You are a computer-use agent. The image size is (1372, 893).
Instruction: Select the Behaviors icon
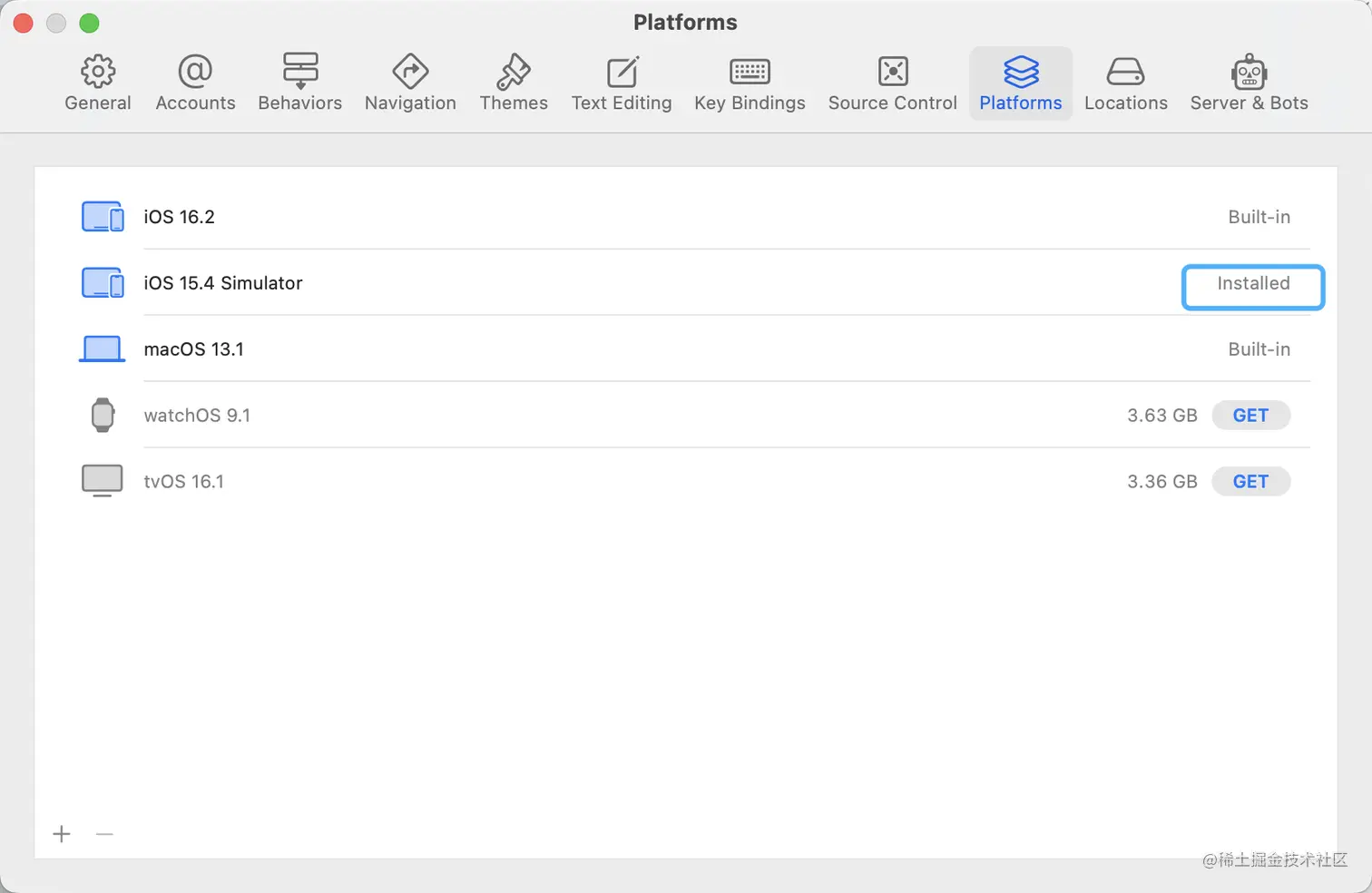coord(300,71)
